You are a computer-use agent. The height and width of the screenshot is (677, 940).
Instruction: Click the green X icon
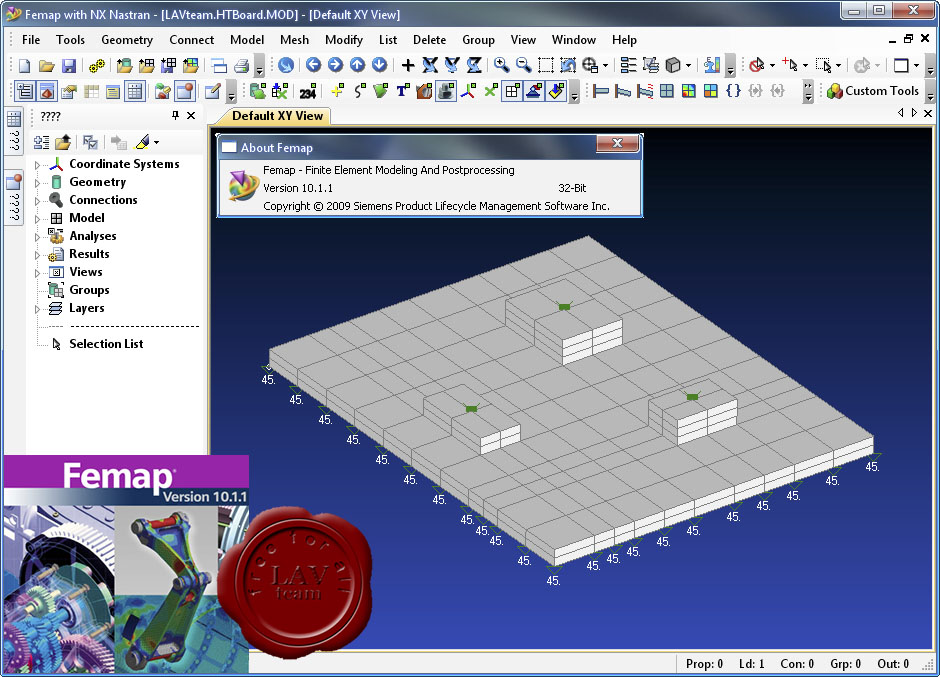pyautogui.click(x=491, y=91)
